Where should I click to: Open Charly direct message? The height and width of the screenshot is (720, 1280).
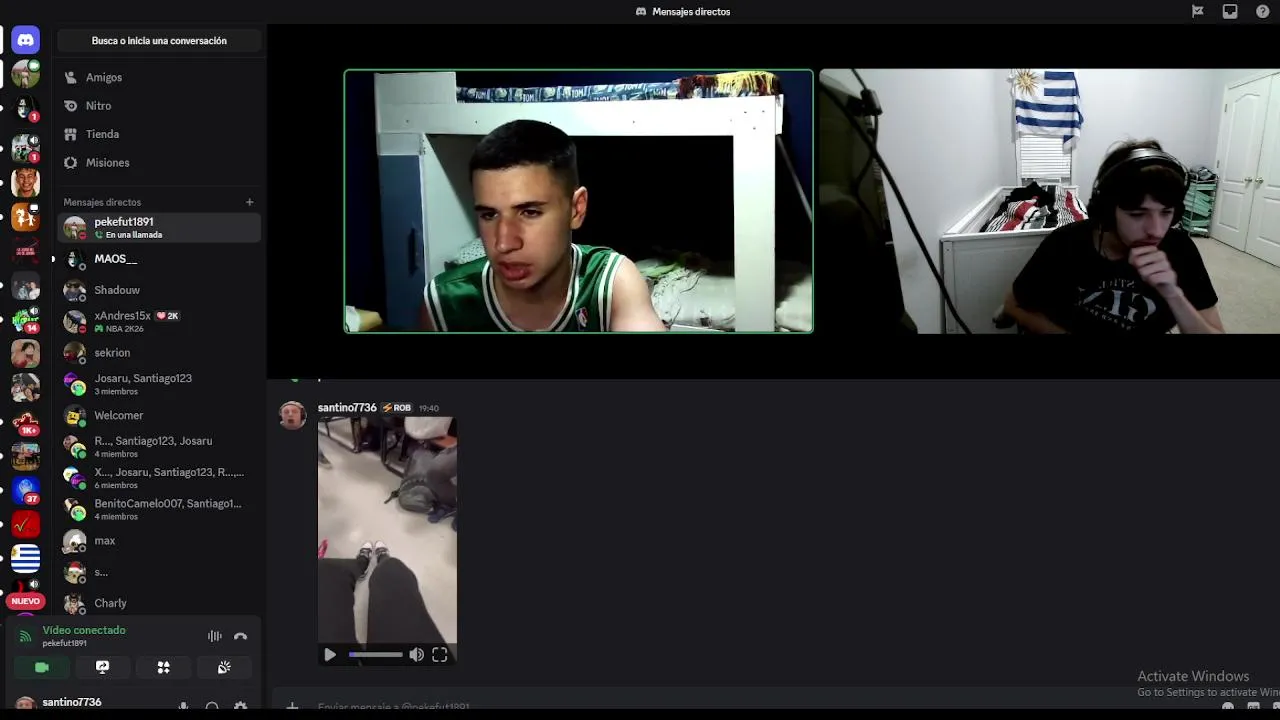[x=160, y=603]
